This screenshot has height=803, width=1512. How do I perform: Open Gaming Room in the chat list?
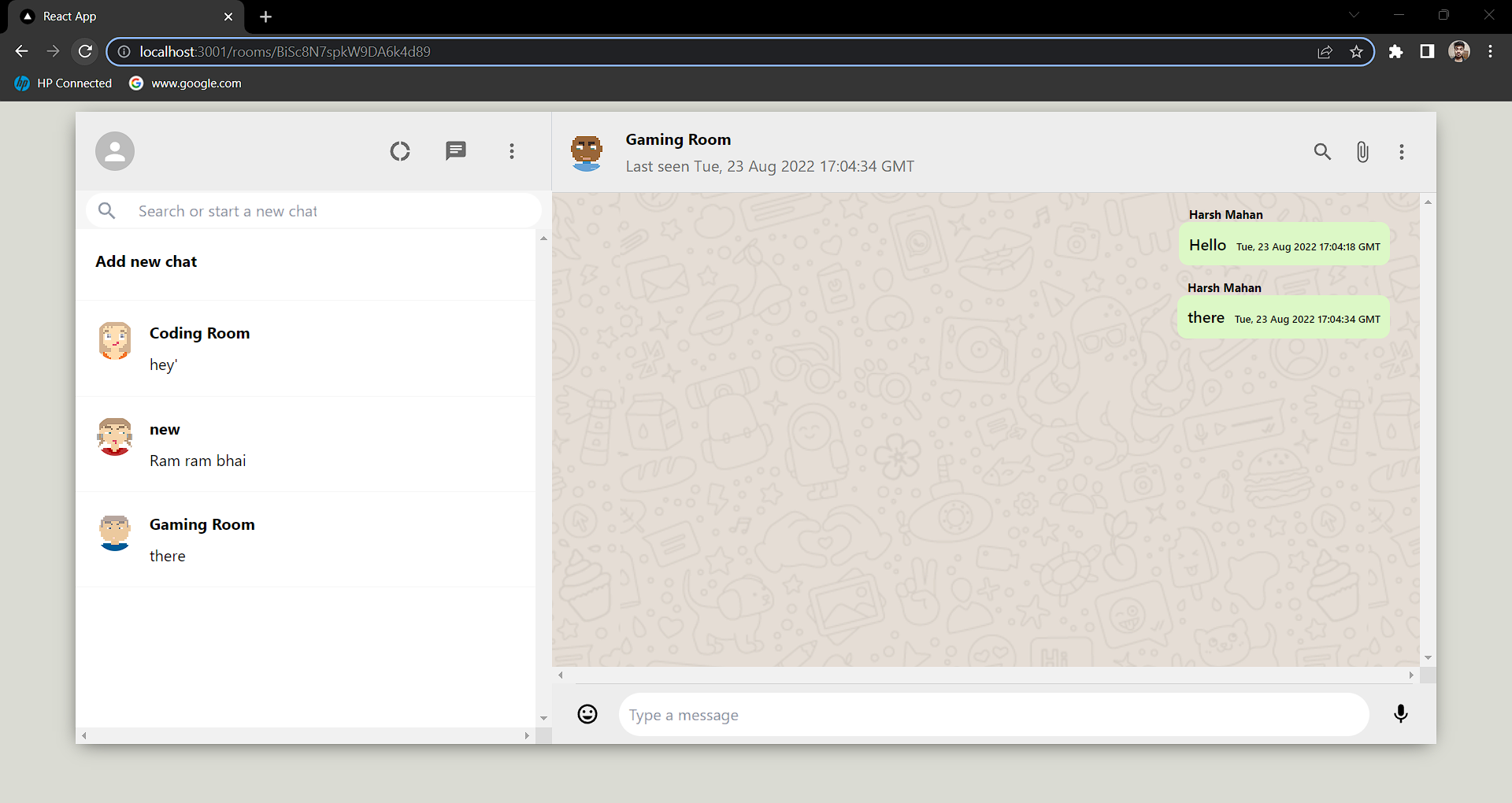click(x=306, y=540)
